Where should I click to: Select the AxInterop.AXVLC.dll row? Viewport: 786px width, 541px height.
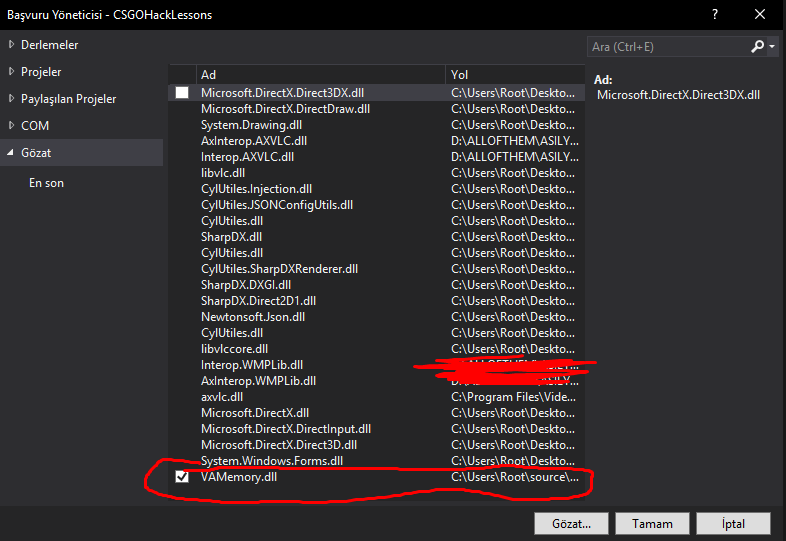(x=376, y=141)
